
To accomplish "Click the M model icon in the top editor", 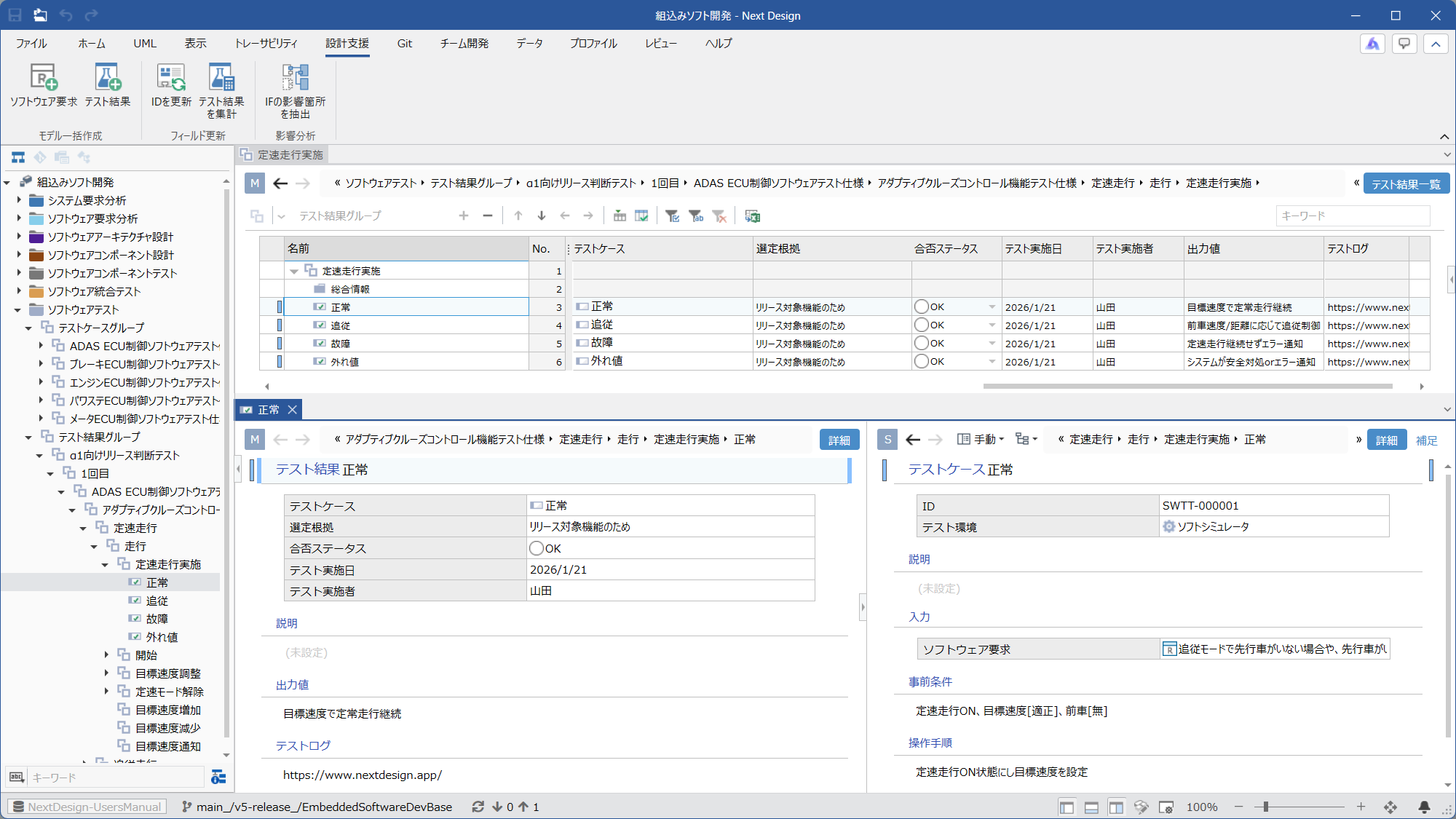I will [255, 183].
